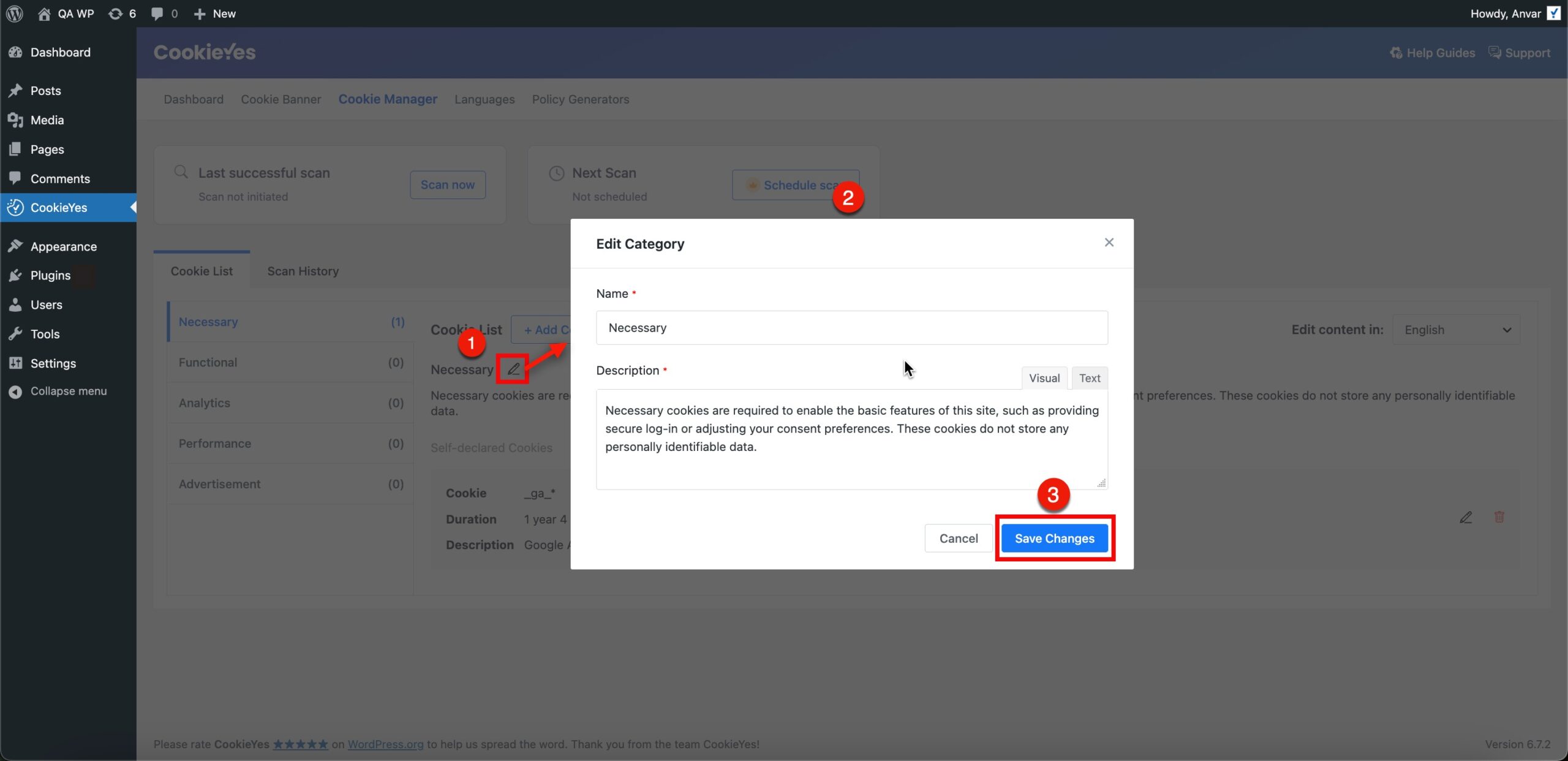Click the description resize handle
This screenshot has height=761, width=1568.
[x=1101, y=483]
